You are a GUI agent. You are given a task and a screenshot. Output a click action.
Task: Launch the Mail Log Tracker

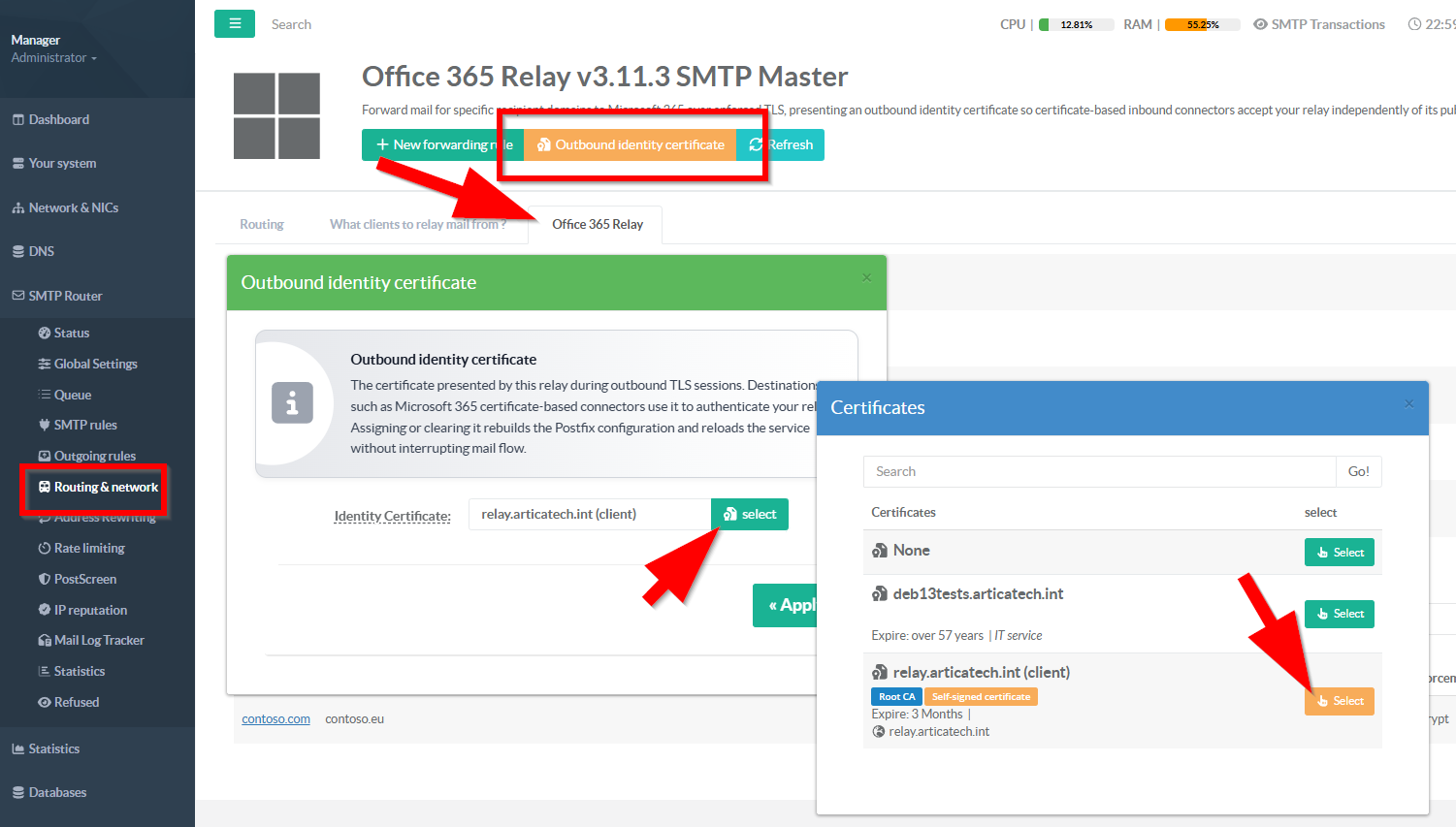tap(91, 640)
